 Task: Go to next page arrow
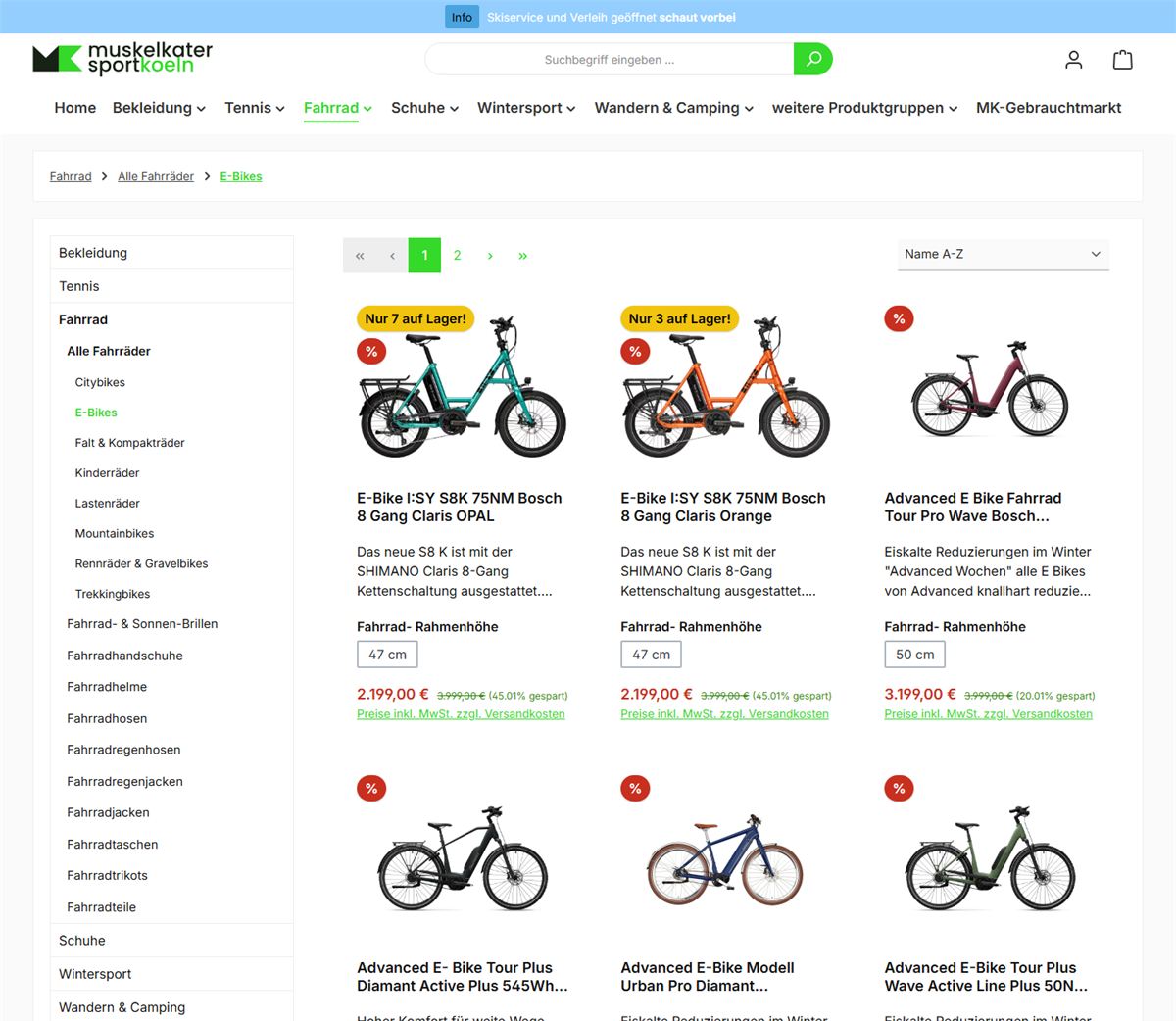490,256
